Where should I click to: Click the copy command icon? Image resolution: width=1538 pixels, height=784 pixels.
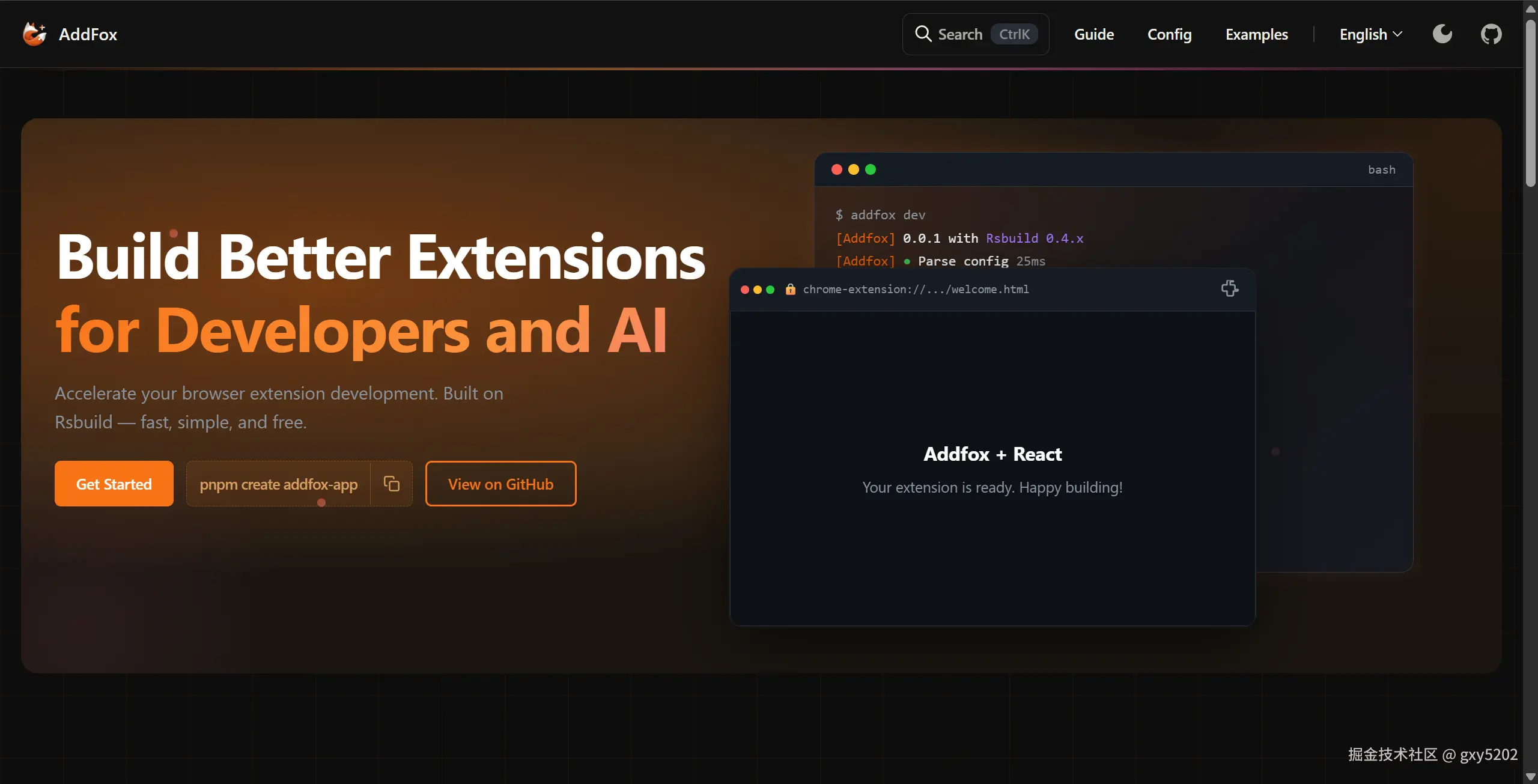(x=392, y=484)
